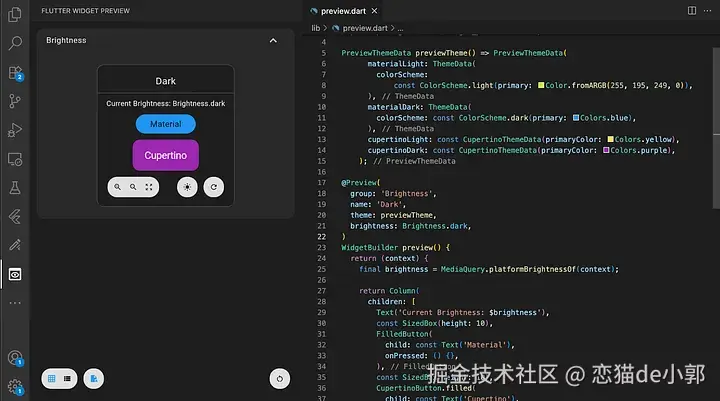Hot restart all previews, bottom circular button
The height and width of the screenshot is (401, 720).
click(280, 378)
